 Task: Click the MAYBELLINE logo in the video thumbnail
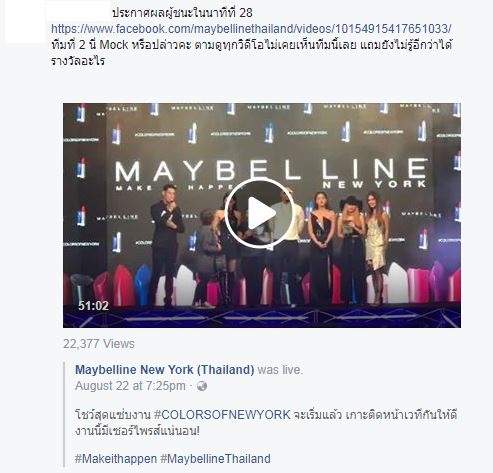click(271, 170)
